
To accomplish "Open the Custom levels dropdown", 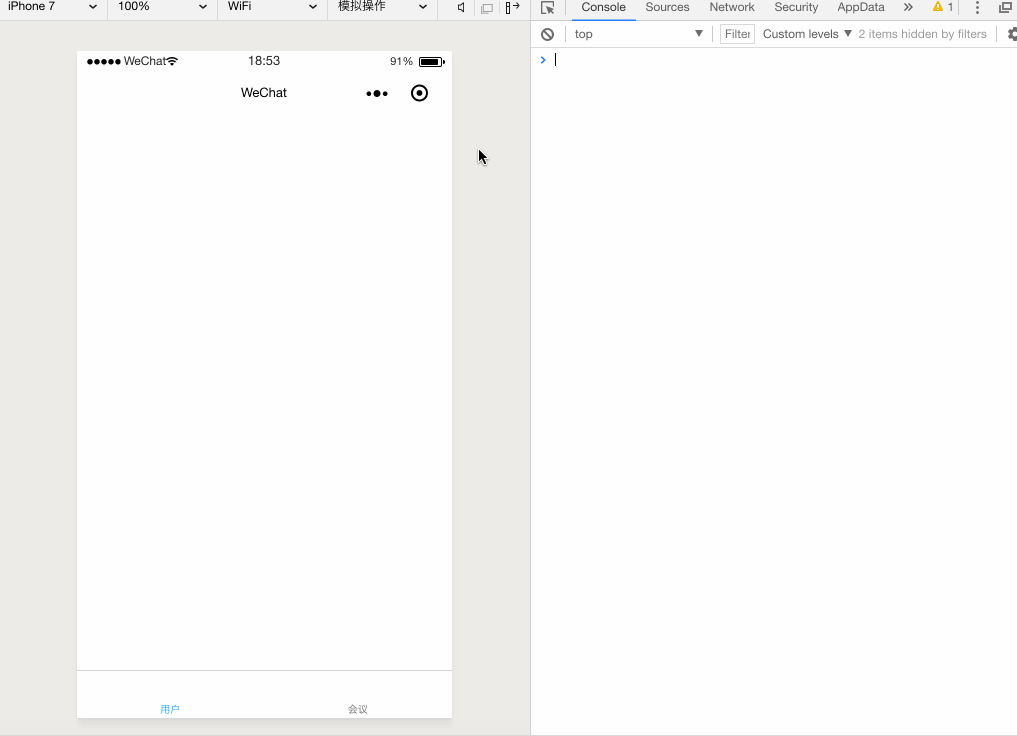I will (x=807, y=34).
